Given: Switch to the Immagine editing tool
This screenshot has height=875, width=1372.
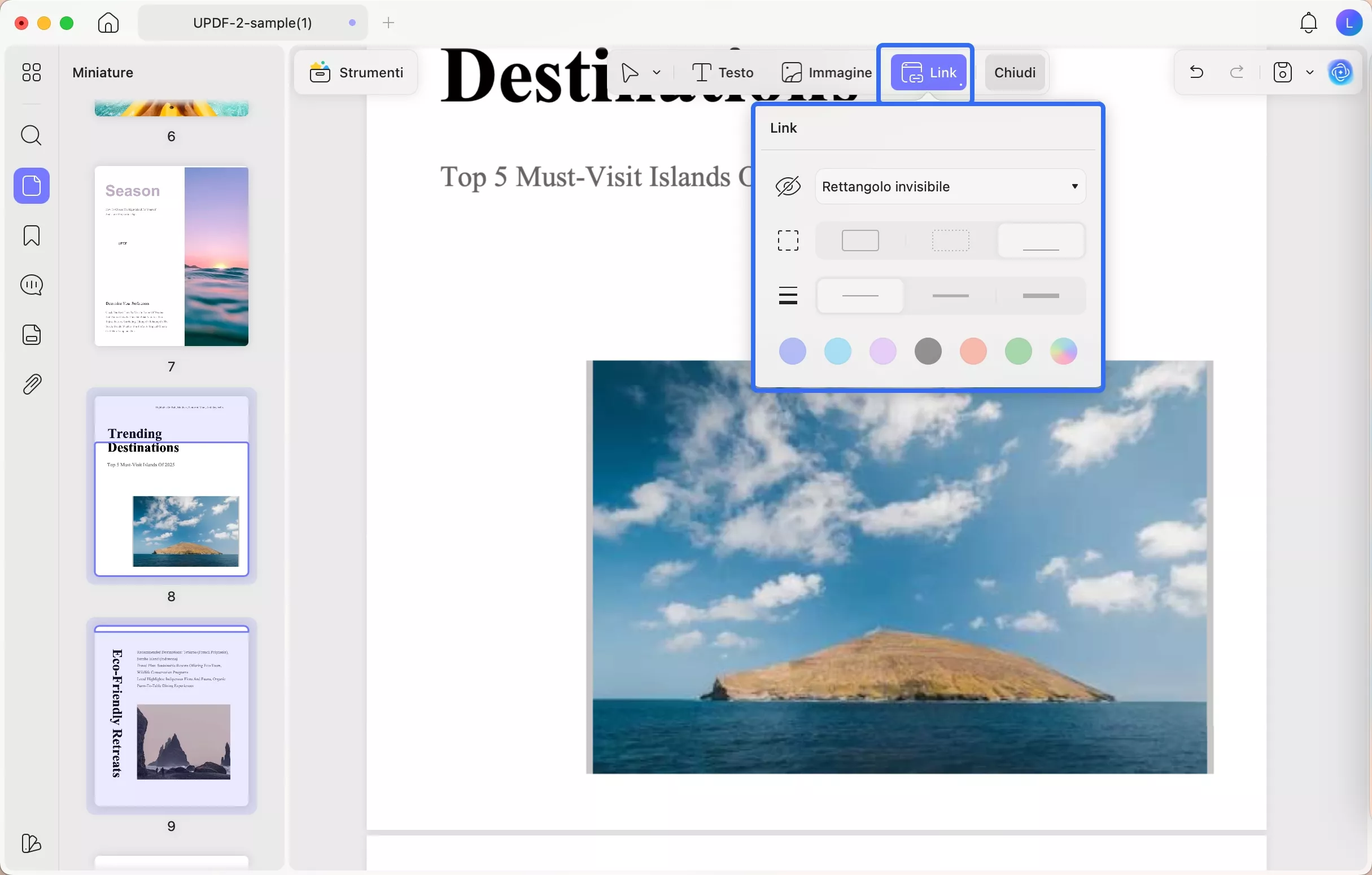Looking at the screenshot, I should pyautogui.click(x=826, y=72).
